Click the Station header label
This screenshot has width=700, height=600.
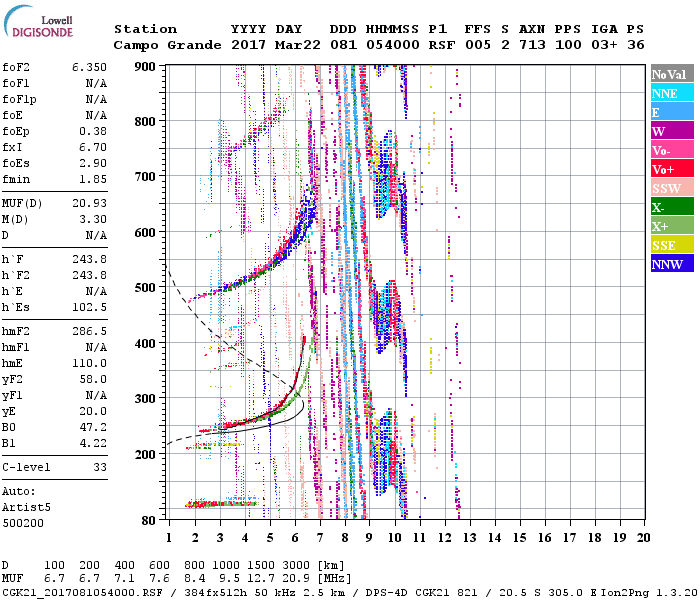pyautogui.click(x=146, y=29)
